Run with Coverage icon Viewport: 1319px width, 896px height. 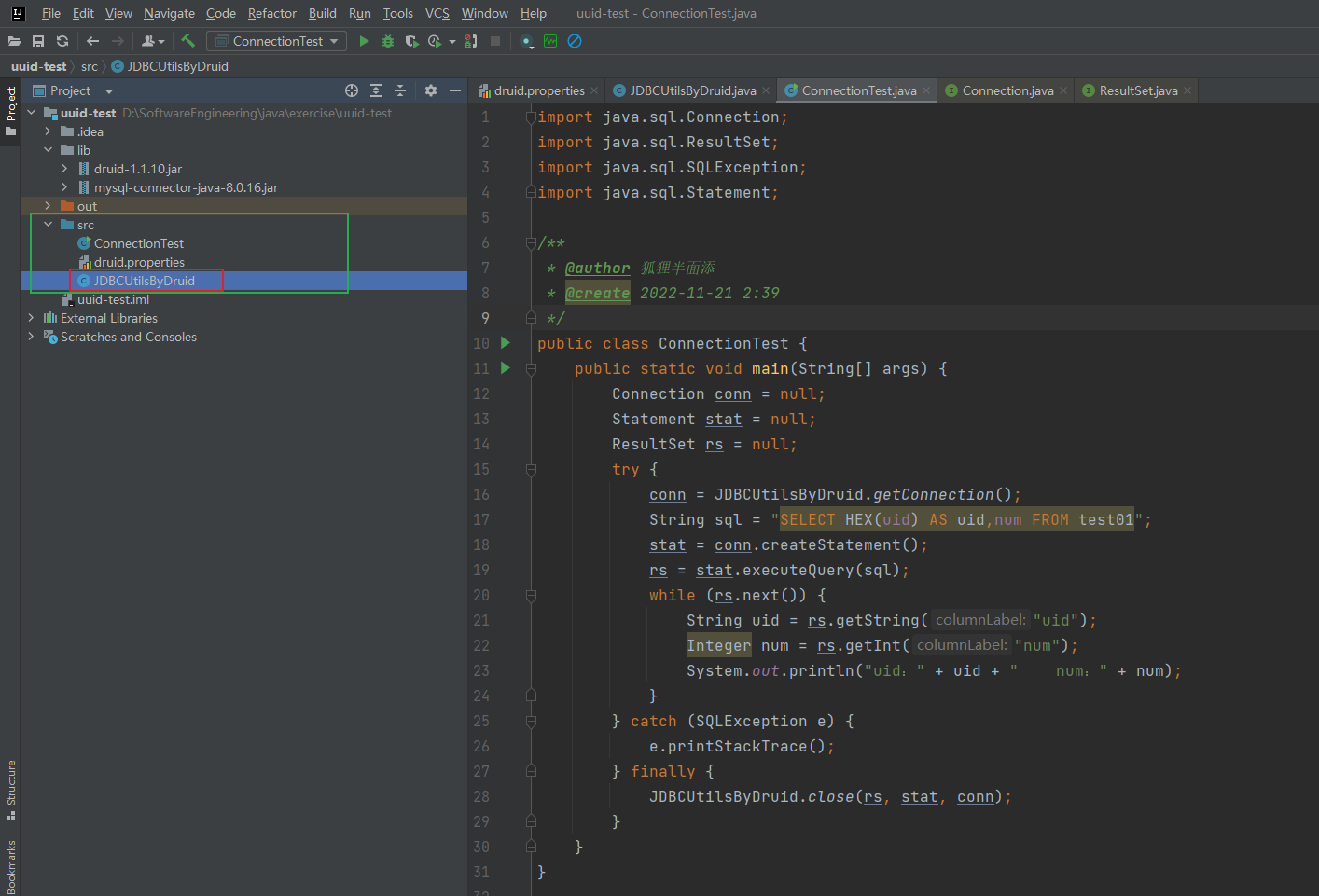411,41
